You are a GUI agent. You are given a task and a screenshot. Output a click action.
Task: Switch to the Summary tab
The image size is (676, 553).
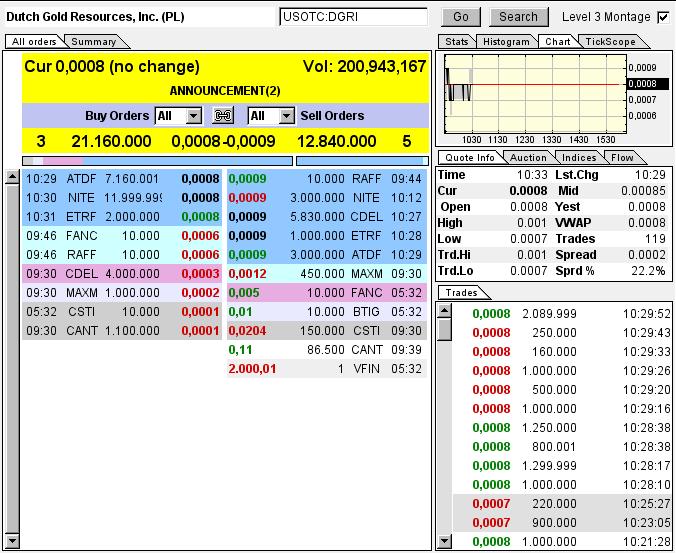coord(93,42)
